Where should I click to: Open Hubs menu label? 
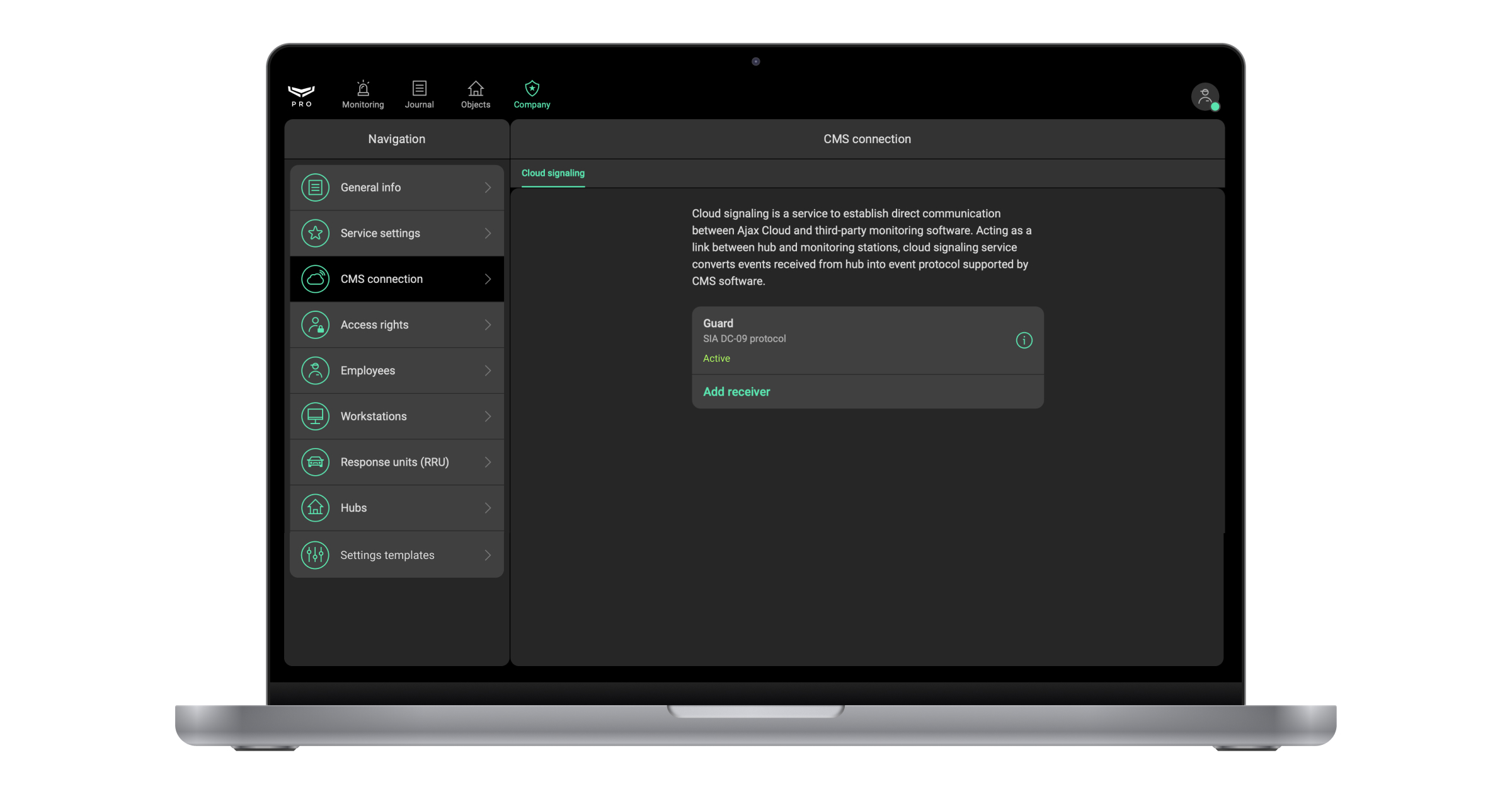pyautogui.click(x=353, y=508)
